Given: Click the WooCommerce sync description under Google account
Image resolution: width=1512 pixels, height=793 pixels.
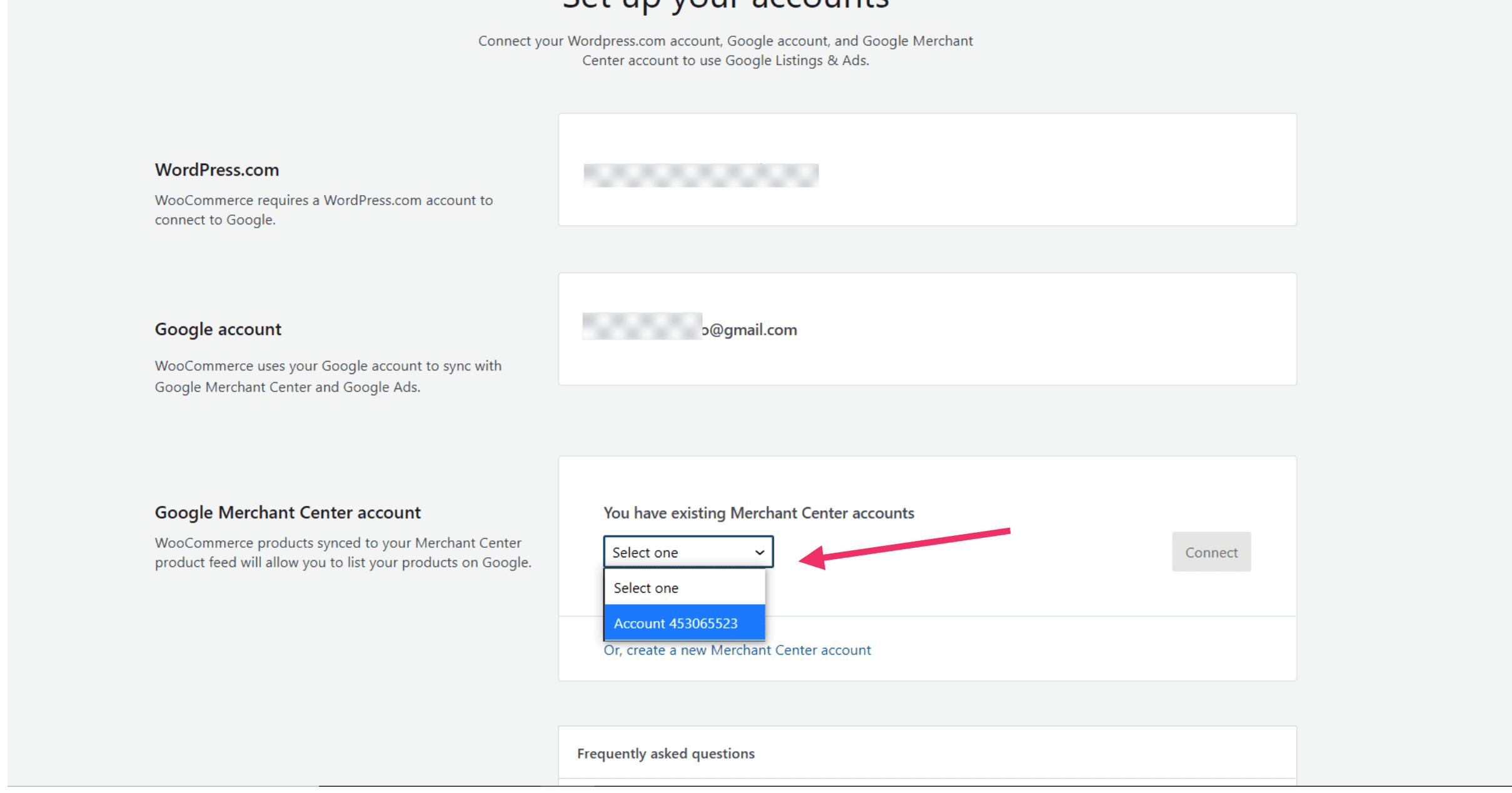Looking at the screenshot, I should tap(328, 376).
